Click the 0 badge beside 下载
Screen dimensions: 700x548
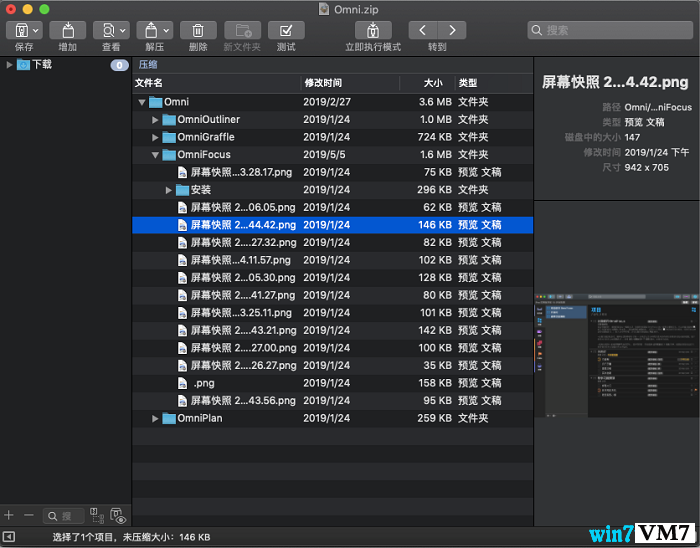pyautogui.click(x=119, y=65)
